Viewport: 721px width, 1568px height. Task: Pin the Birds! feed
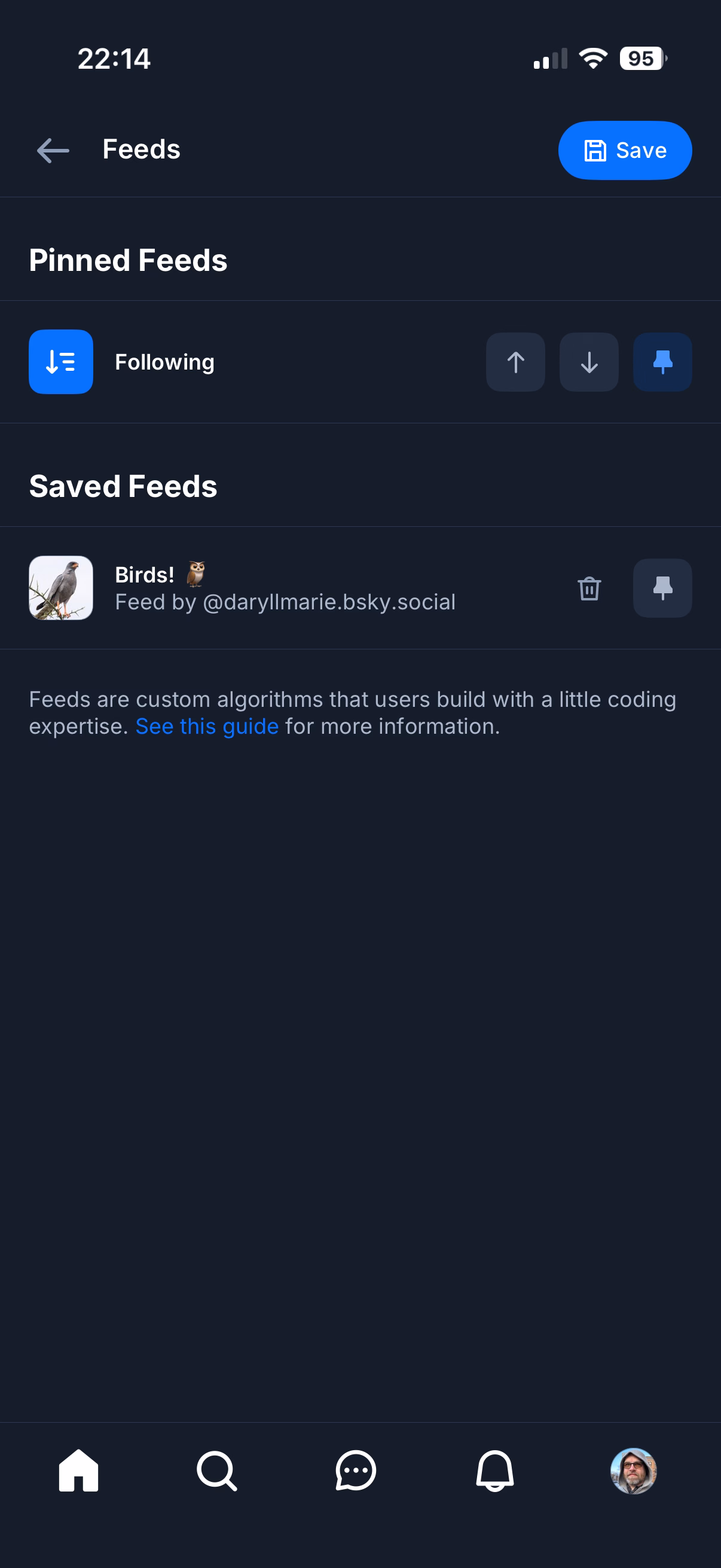[662, 588]
